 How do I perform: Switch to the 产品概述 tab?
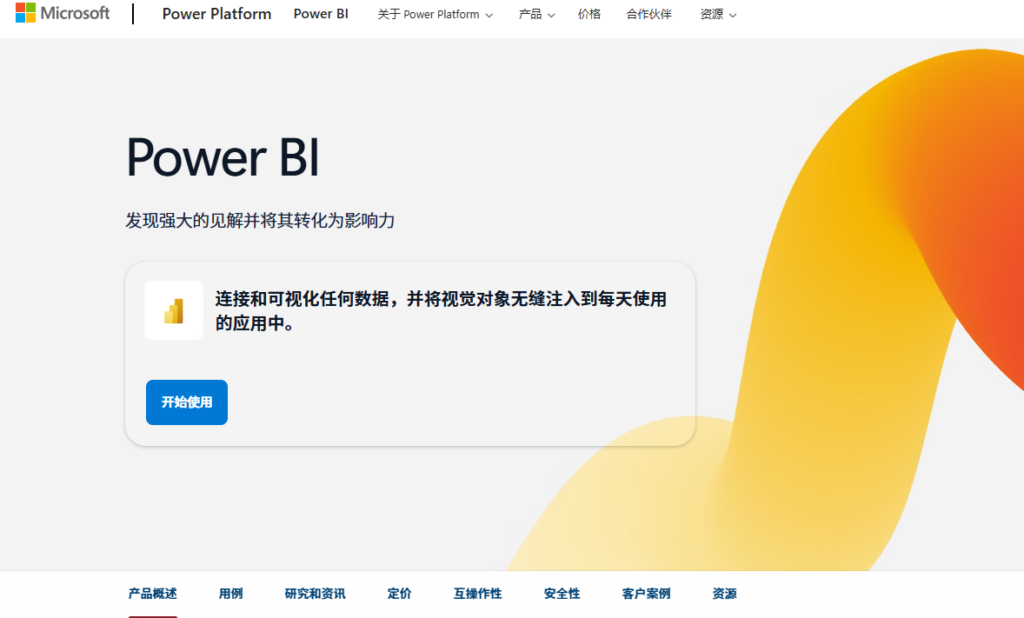point(153,594)
